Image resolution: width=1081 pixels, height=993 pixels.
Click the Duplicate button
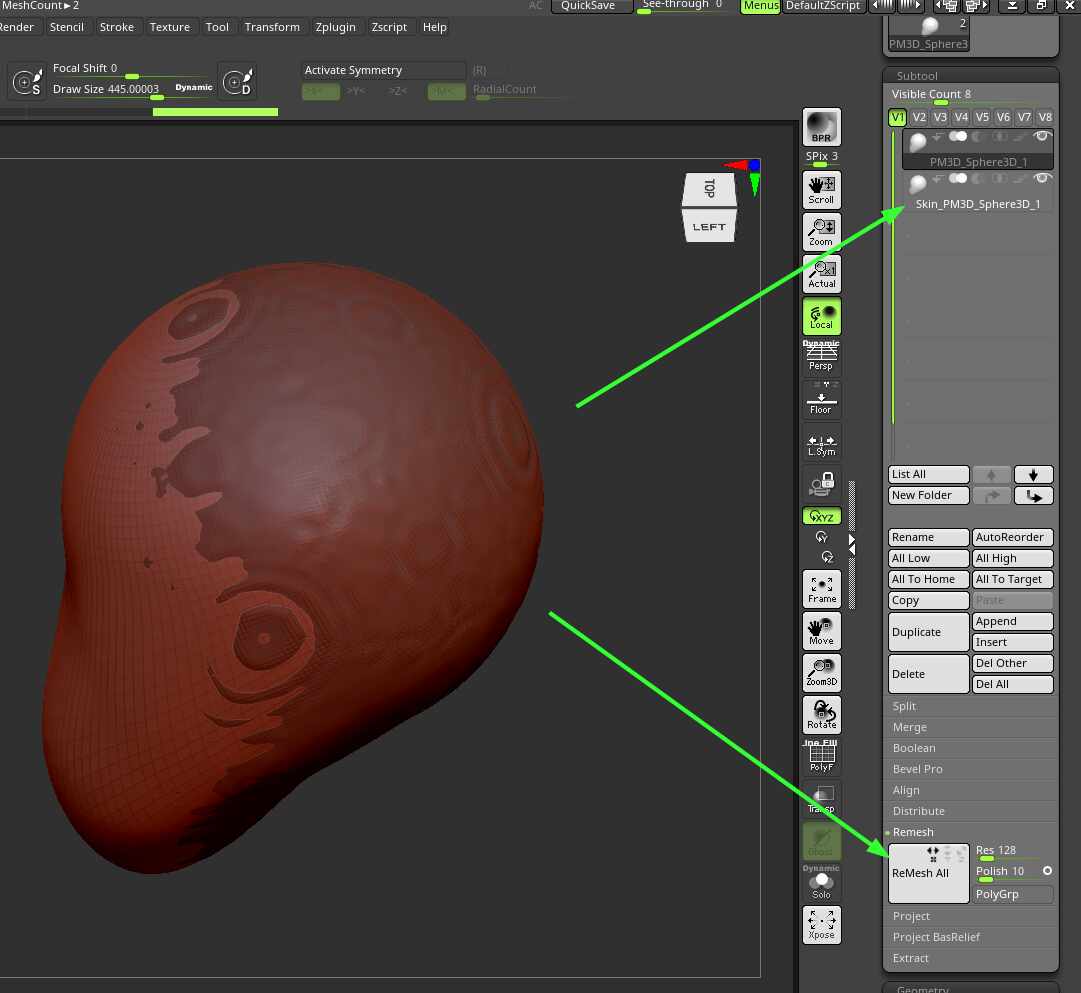[x=929, y=632]
